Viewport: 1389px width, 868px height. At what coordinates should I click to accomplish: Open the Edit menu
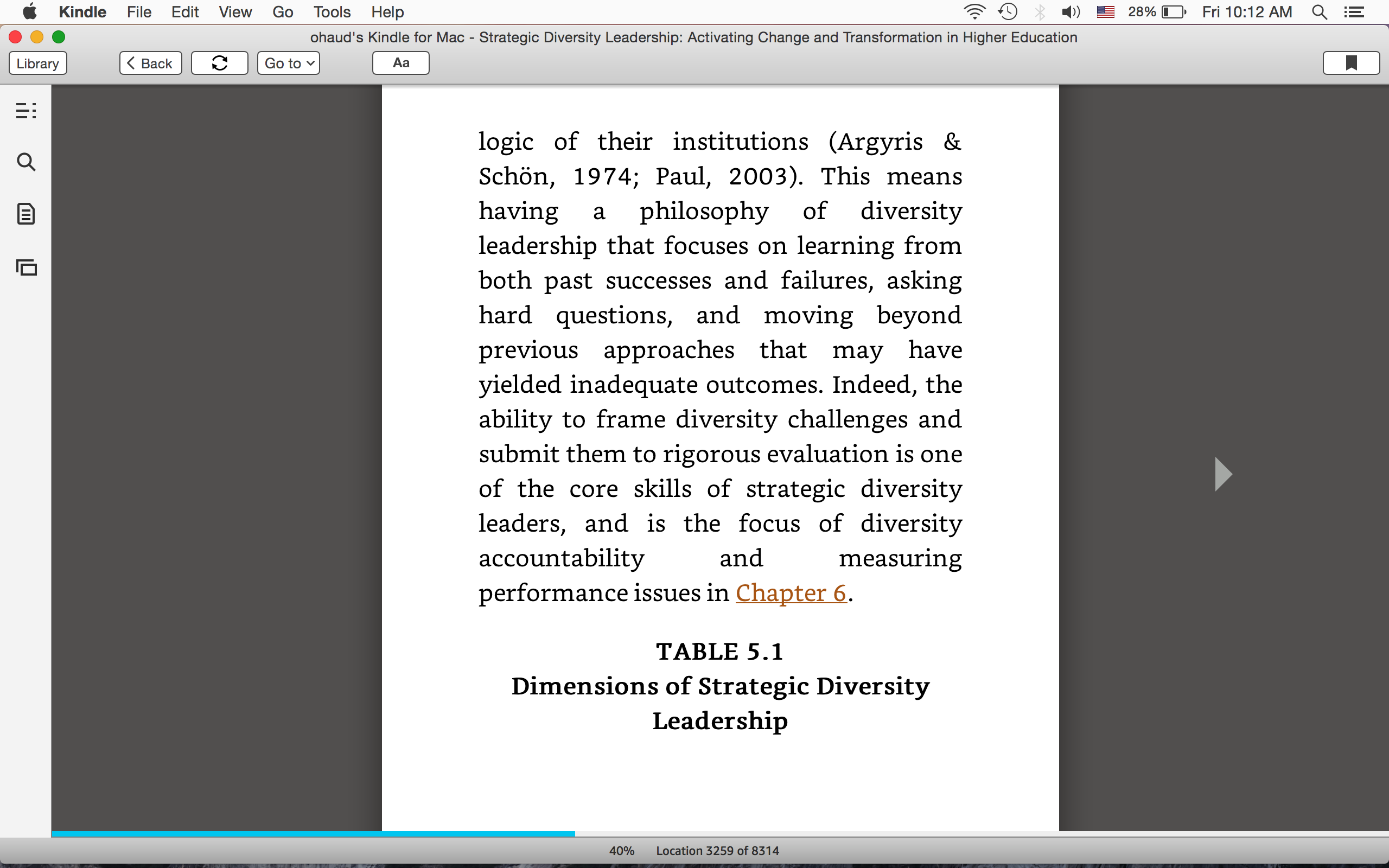click(x=185, y=12)
